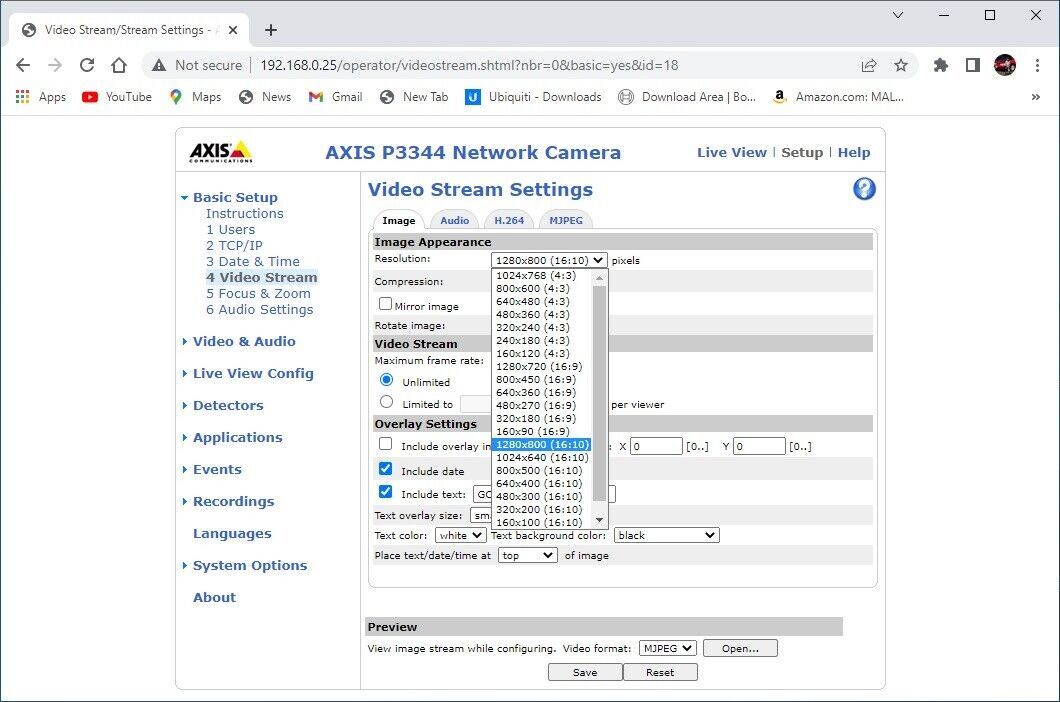Screen dimensions: 1060x702
Task: Click the browser address bar URL
Action: (469, 65)
